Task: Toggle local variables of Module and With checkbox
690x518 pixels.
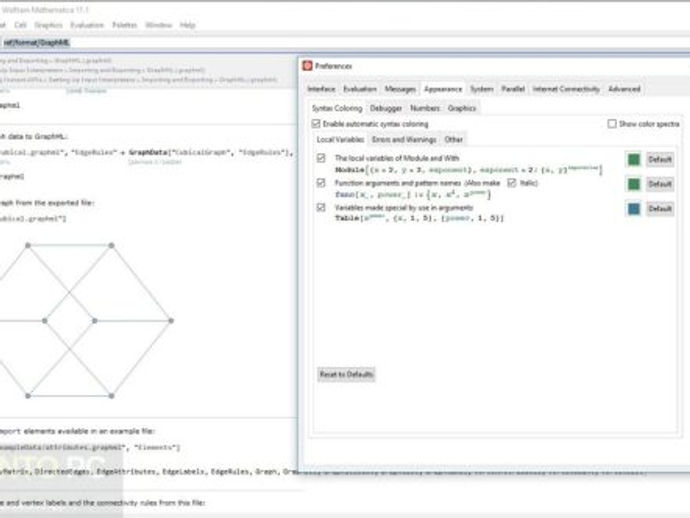Action: [321, 158]
